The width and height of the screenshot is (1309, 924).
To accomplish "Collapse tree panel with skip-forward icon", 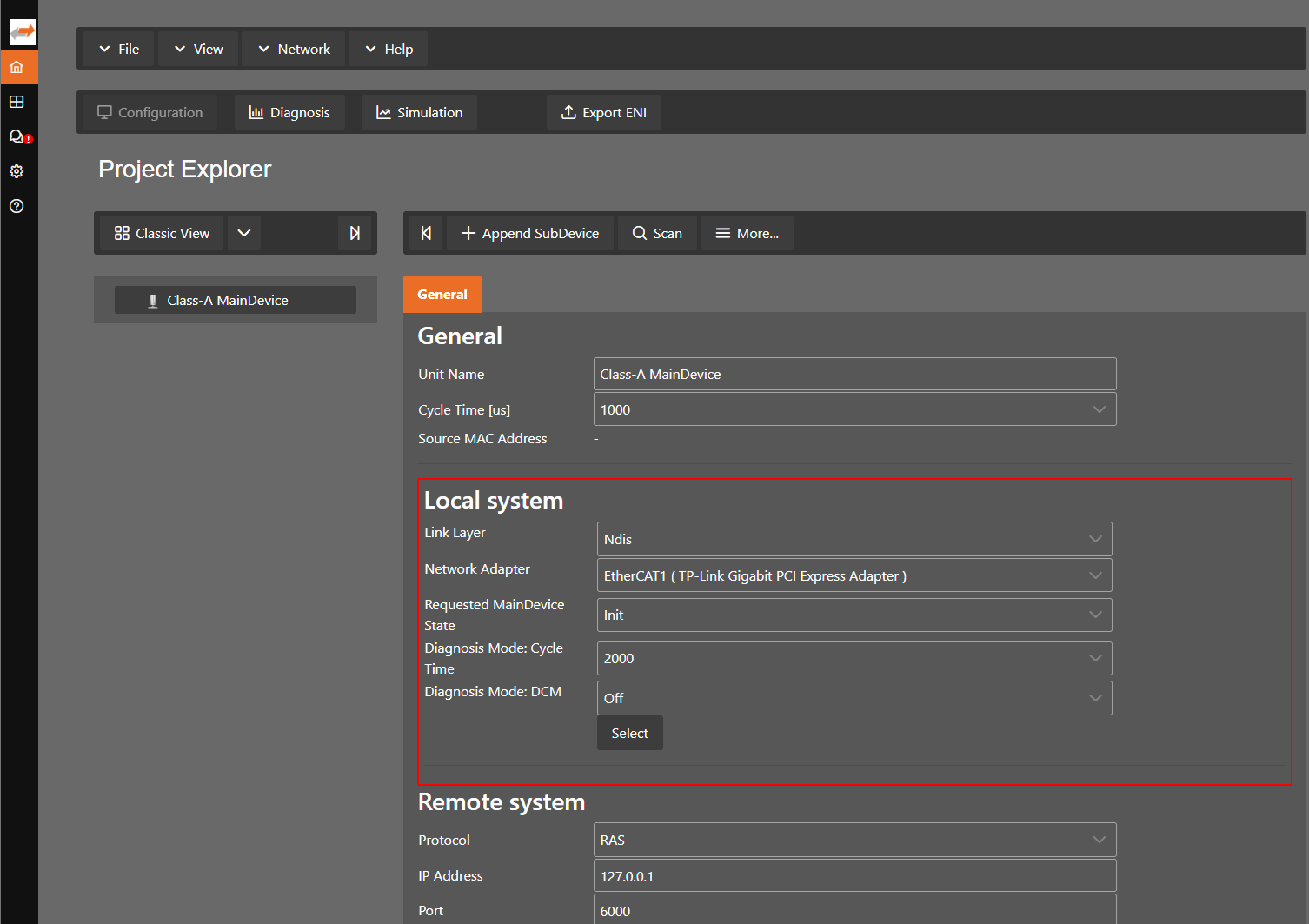I will point(355,233).
